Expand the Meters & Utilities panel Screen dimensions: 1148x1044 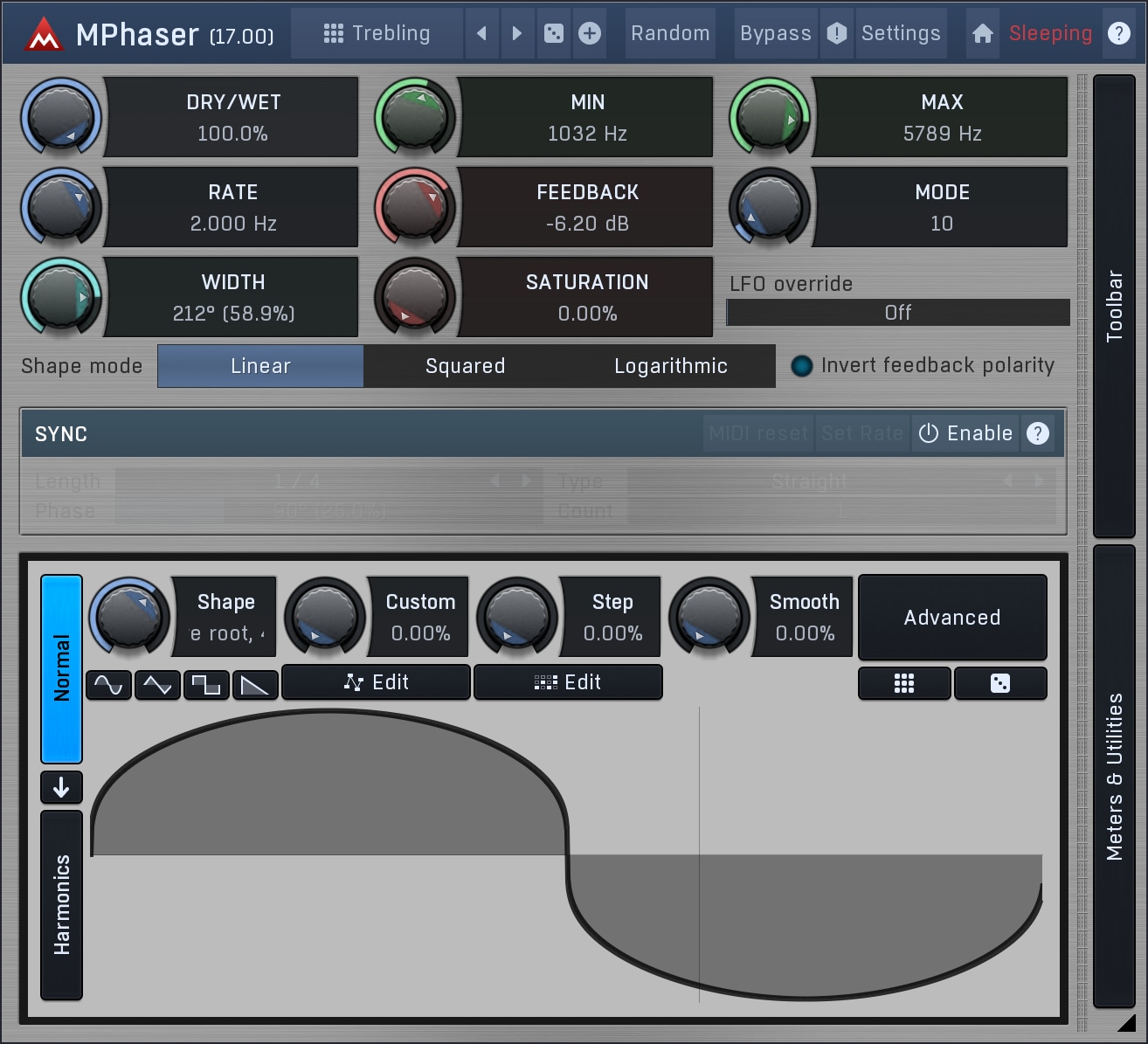(1114, 776)
